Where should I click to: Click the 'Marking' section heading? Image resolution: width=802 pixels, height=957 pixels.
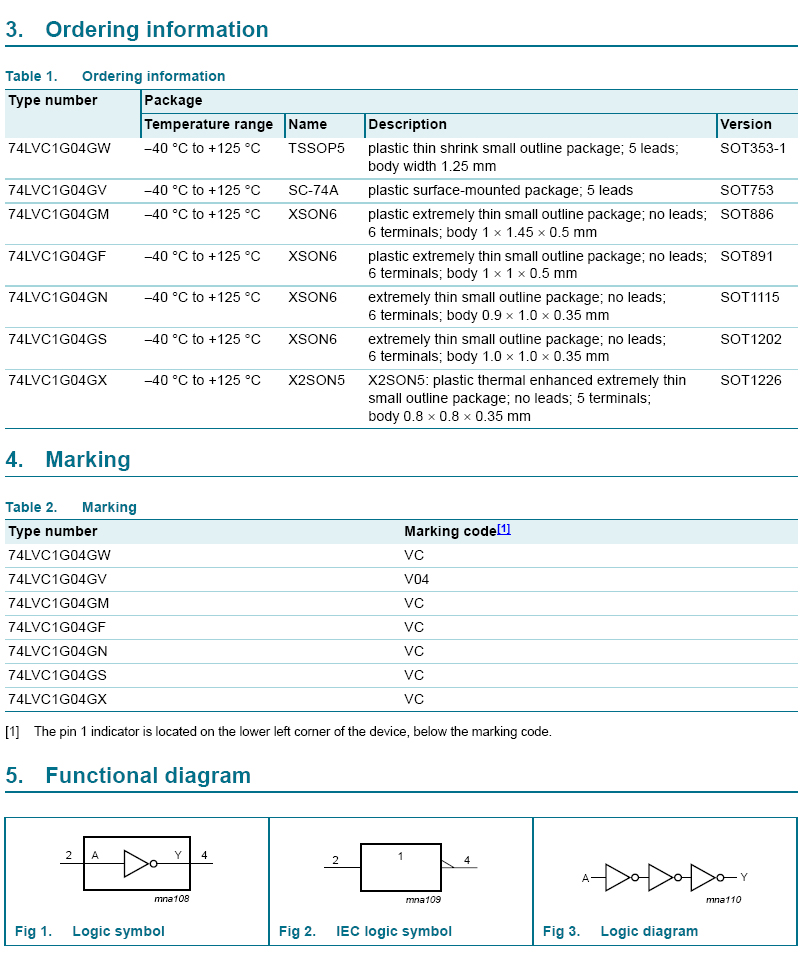click(x=87, y=460)
